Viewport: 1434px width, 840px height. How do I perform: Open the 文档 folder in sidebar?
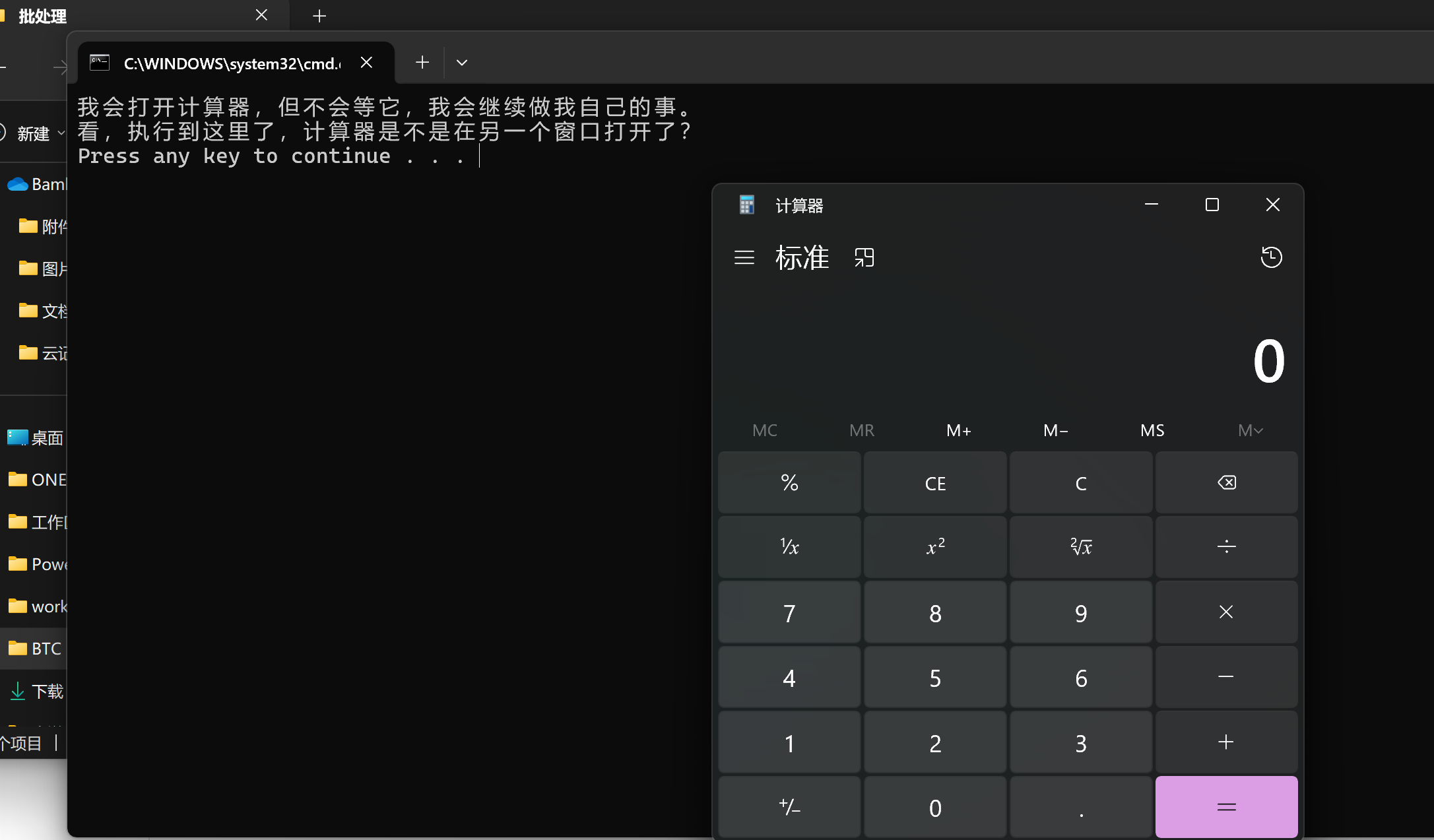point(44,311)
